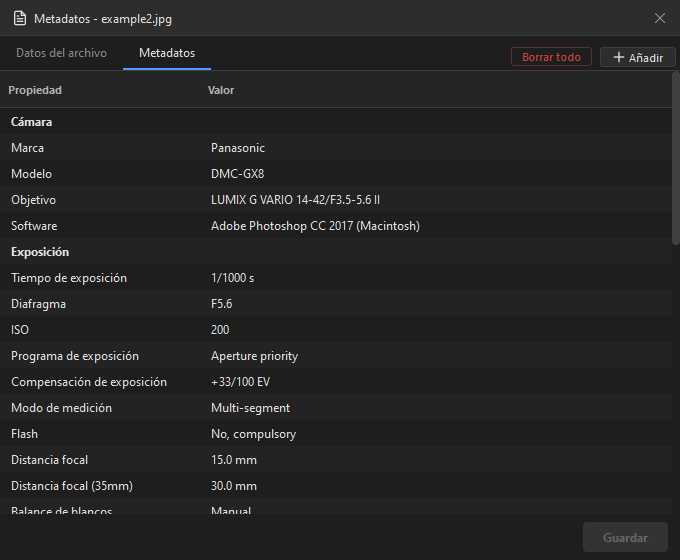The width and height of the screenshot is (680, 560).
Task: Click the +33/100 EV value
Action: 240,382
